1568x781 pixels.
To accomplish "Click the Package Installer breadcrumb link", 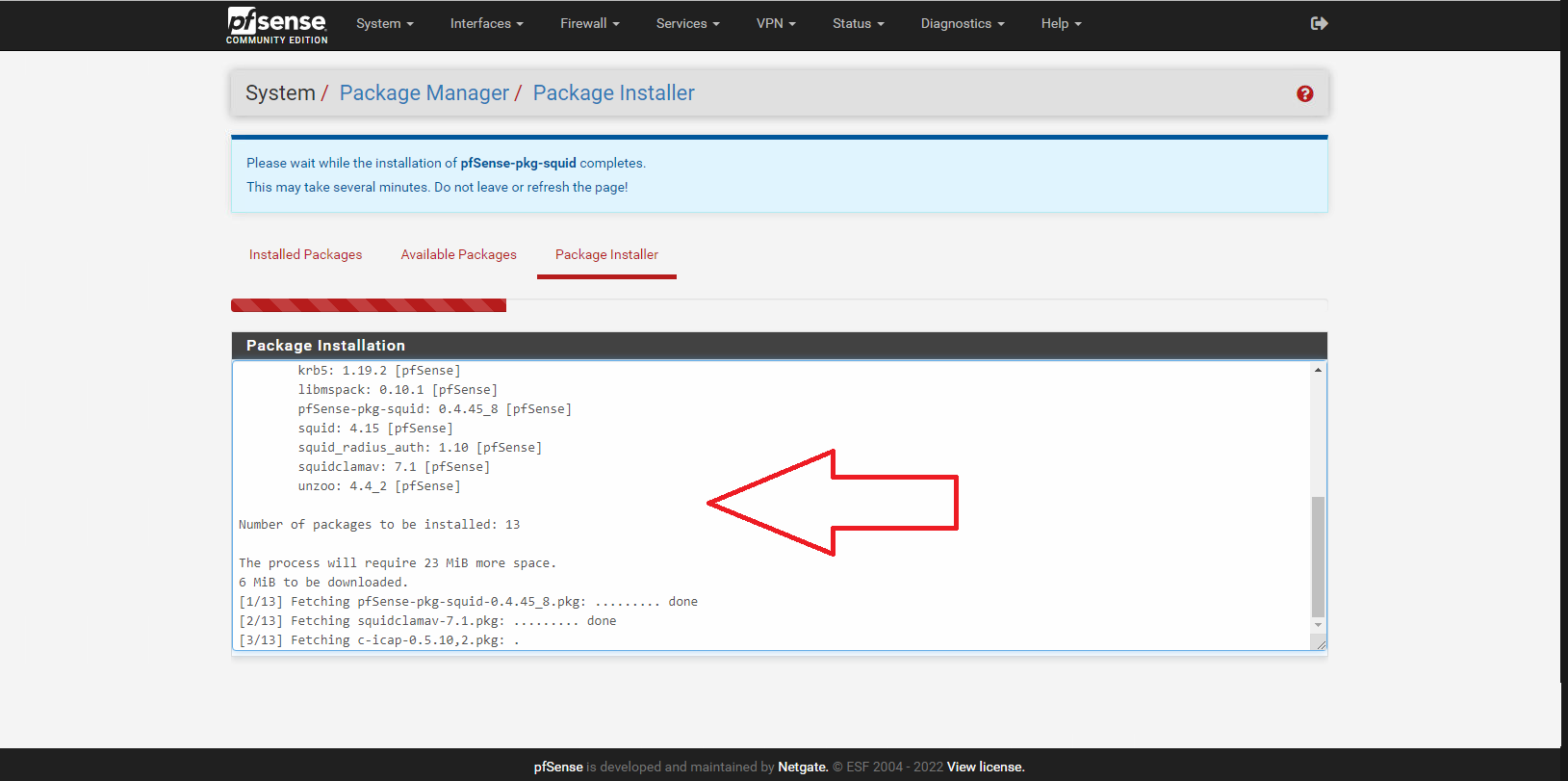I will (613, 92).
